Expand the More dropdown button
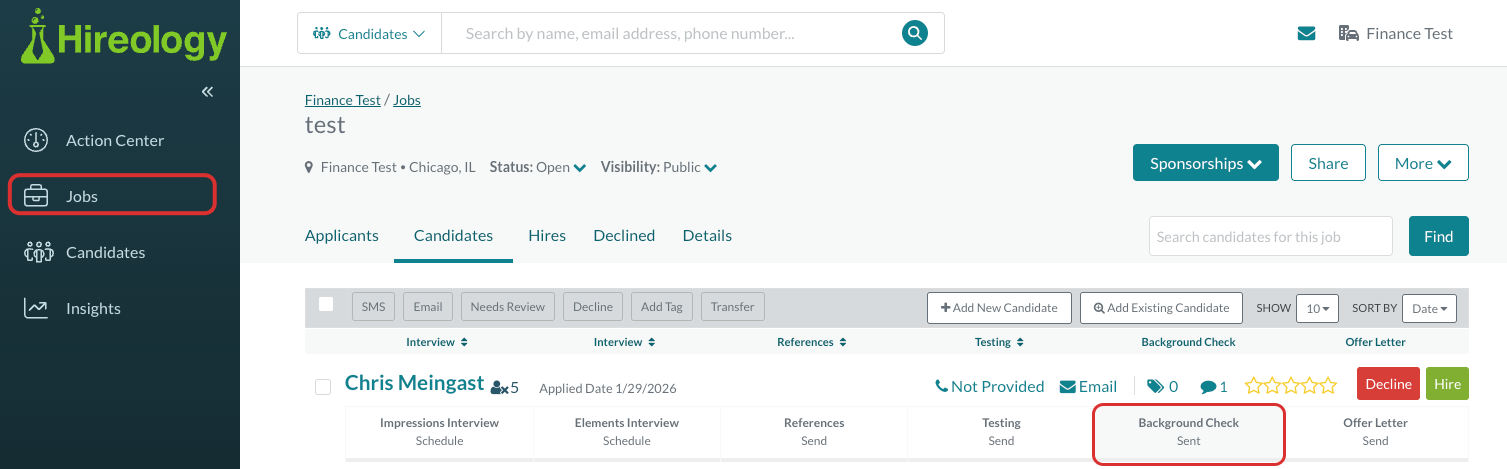Screen dimensions: 1507x469 tap(1423, 163)
